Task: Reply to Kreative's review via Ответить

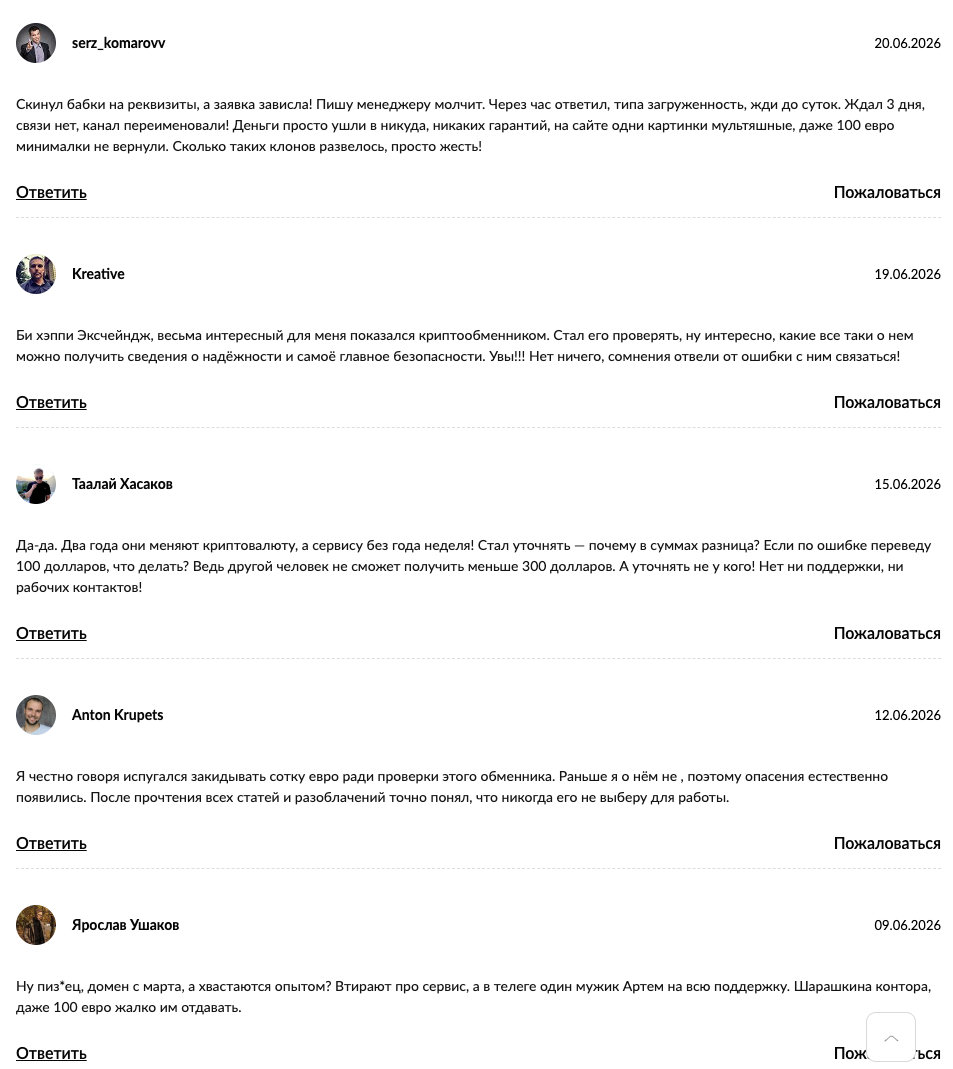Action: (51, 403)
